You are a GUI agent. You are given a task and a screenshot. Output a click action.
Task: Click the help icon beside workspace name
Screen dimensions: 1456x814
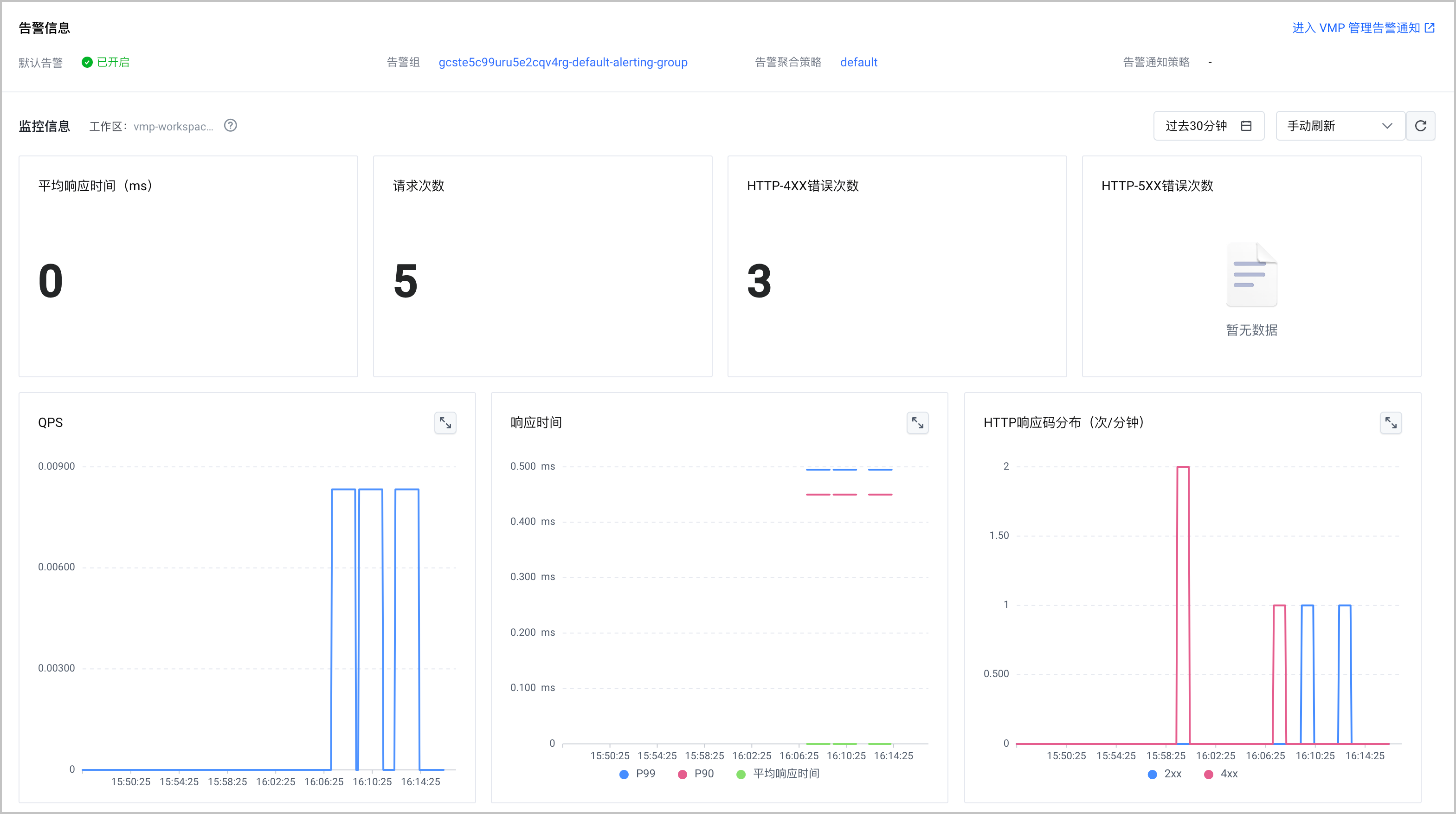230,125
